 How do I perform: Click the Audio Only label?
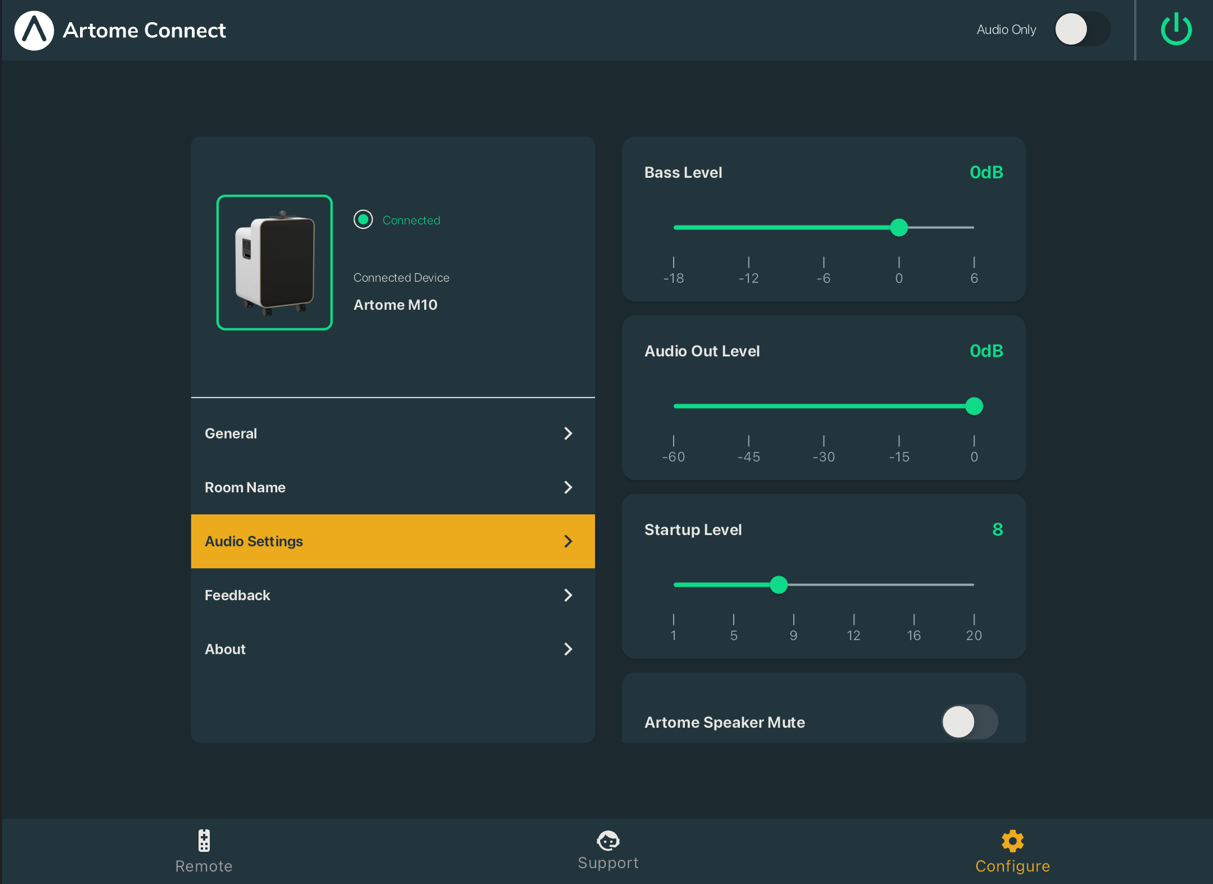point(1006,30)
